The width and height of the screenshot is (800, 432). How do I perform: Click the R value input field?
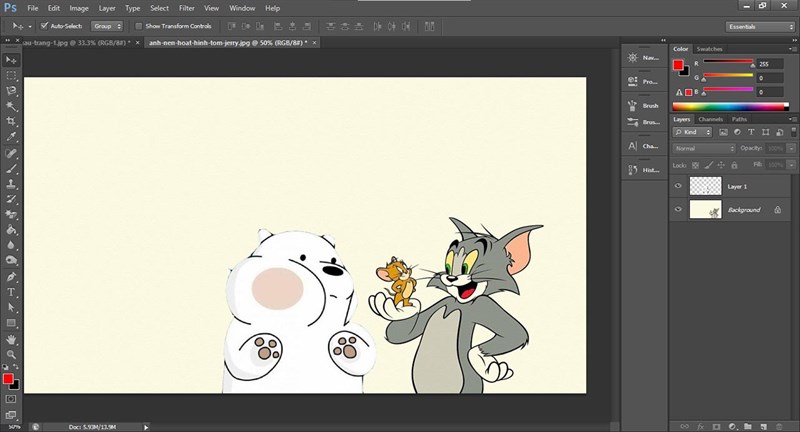[770, 64]
